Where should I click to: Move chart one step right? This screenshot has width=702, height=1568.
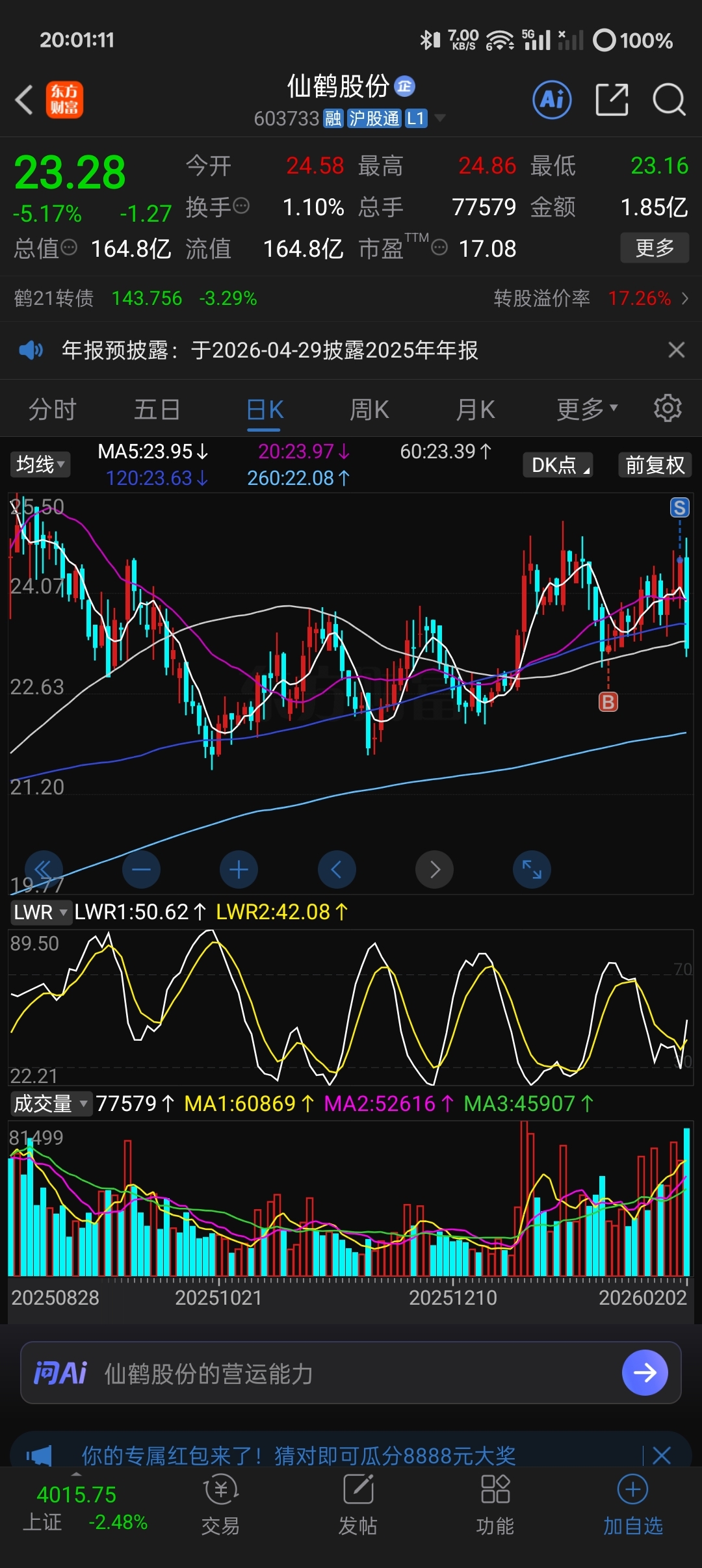click(434, 869)
